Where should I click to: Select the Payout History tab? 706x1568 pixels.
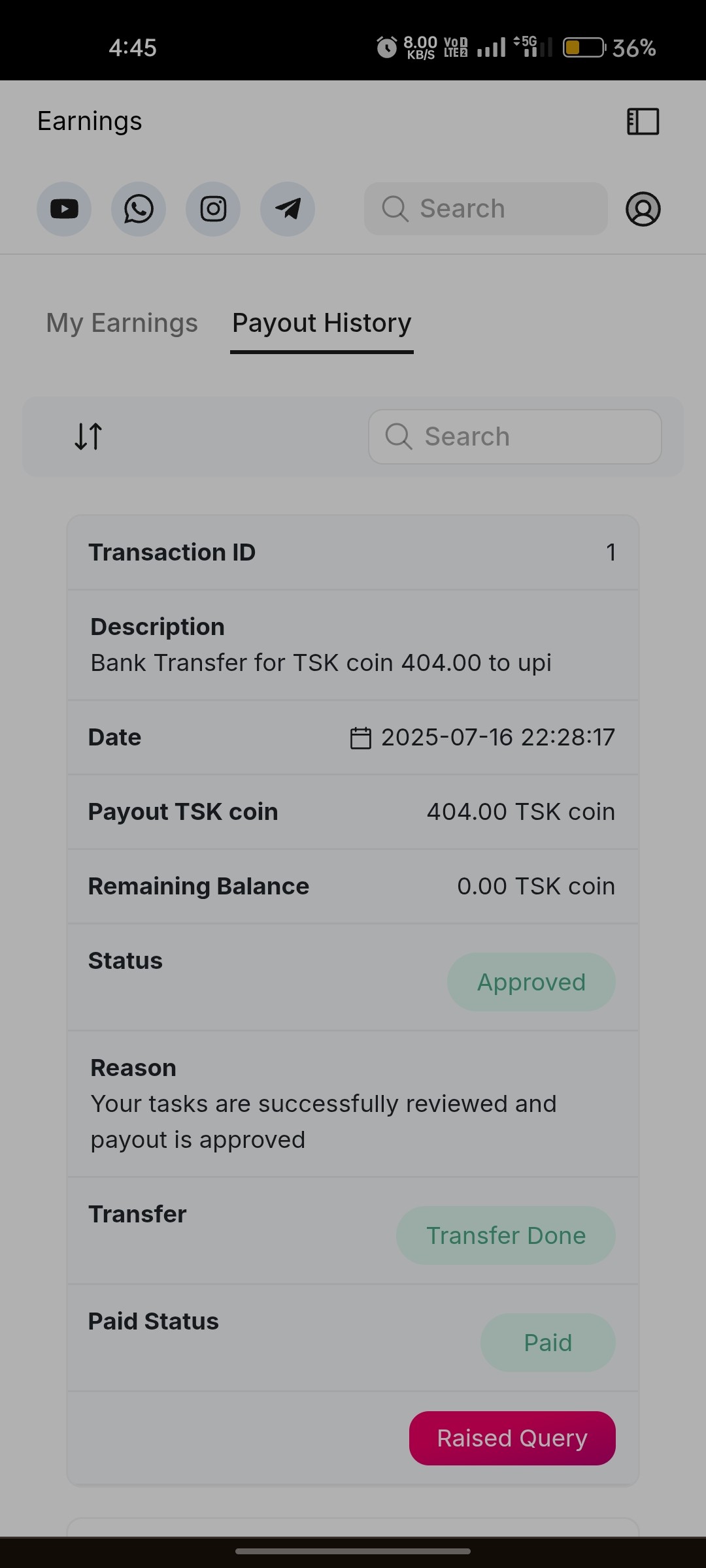[x=322, y=323]
